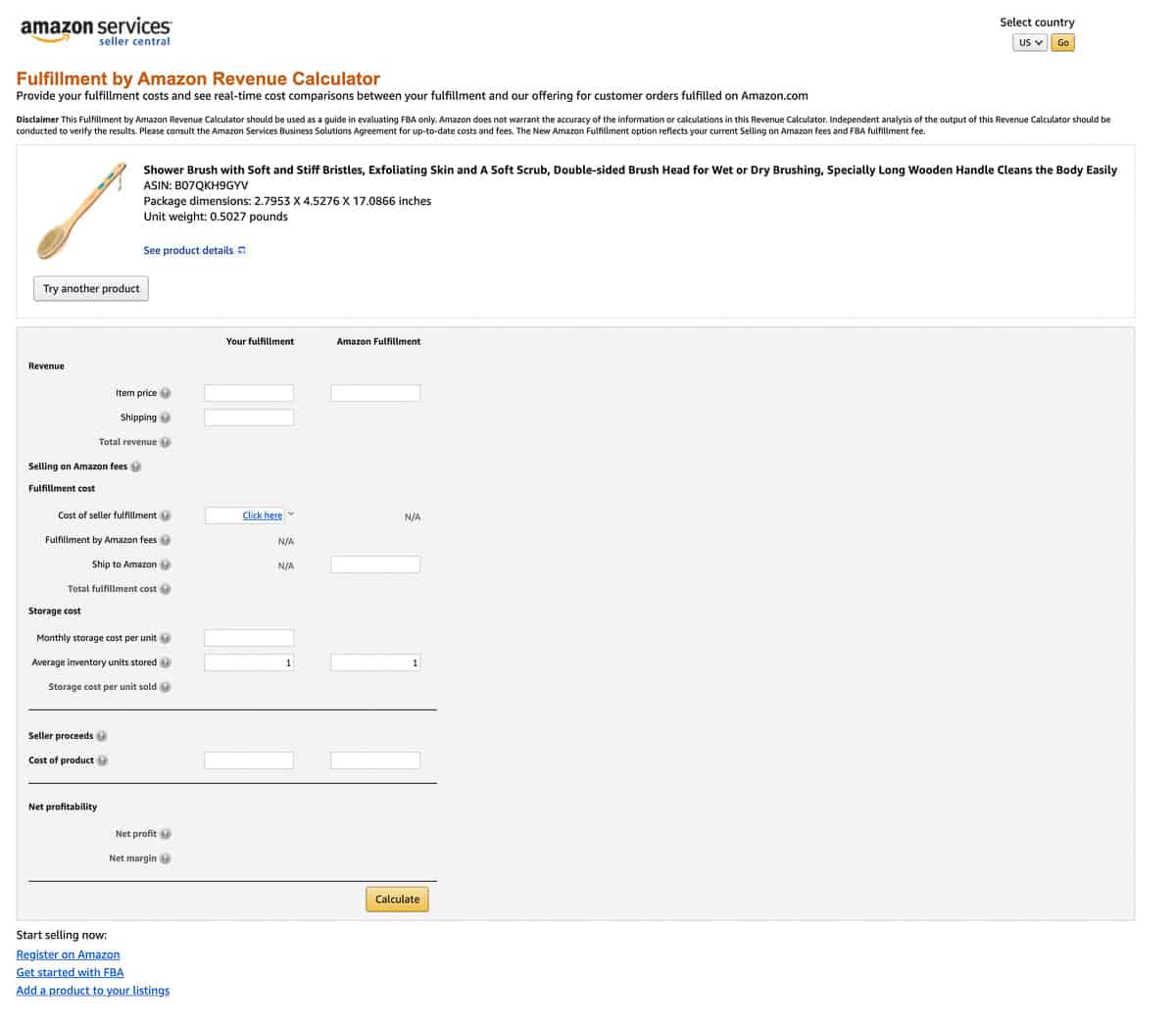Viewport: 1176px width, 1027px height.
Task: Open the Net profit help icon
Action: coord(165,833)
